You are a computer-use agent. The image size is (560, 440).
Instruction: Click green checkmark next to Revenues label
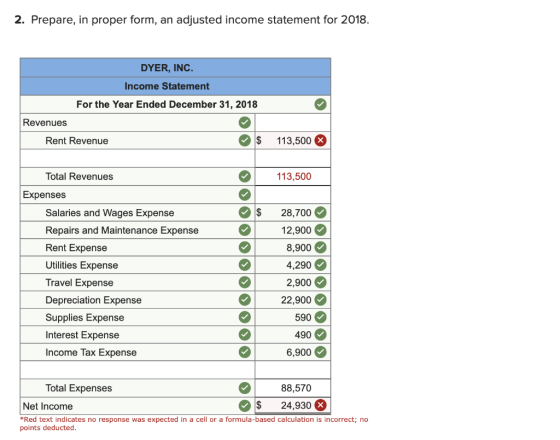[245, 122]
